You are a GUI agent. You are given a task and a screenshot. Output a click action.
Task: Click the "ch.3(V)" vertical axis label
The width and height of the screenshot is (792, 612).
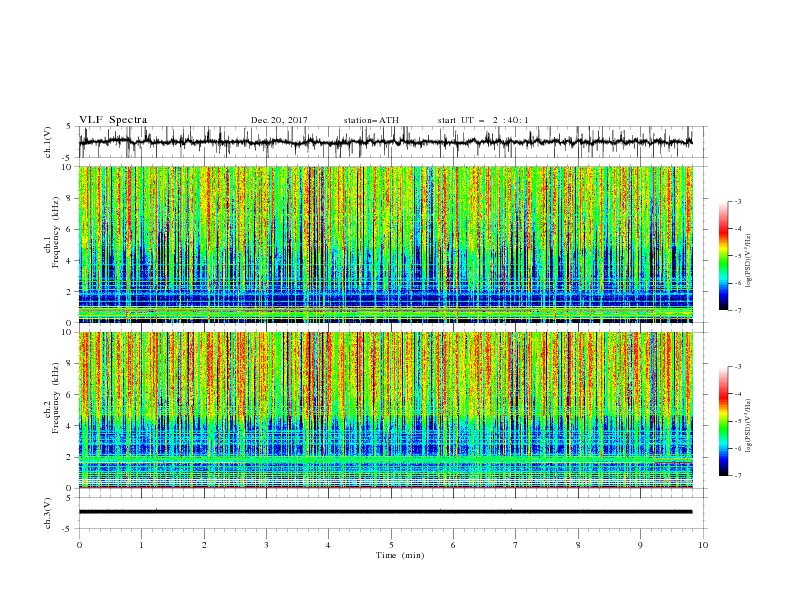tap(48, 513)
